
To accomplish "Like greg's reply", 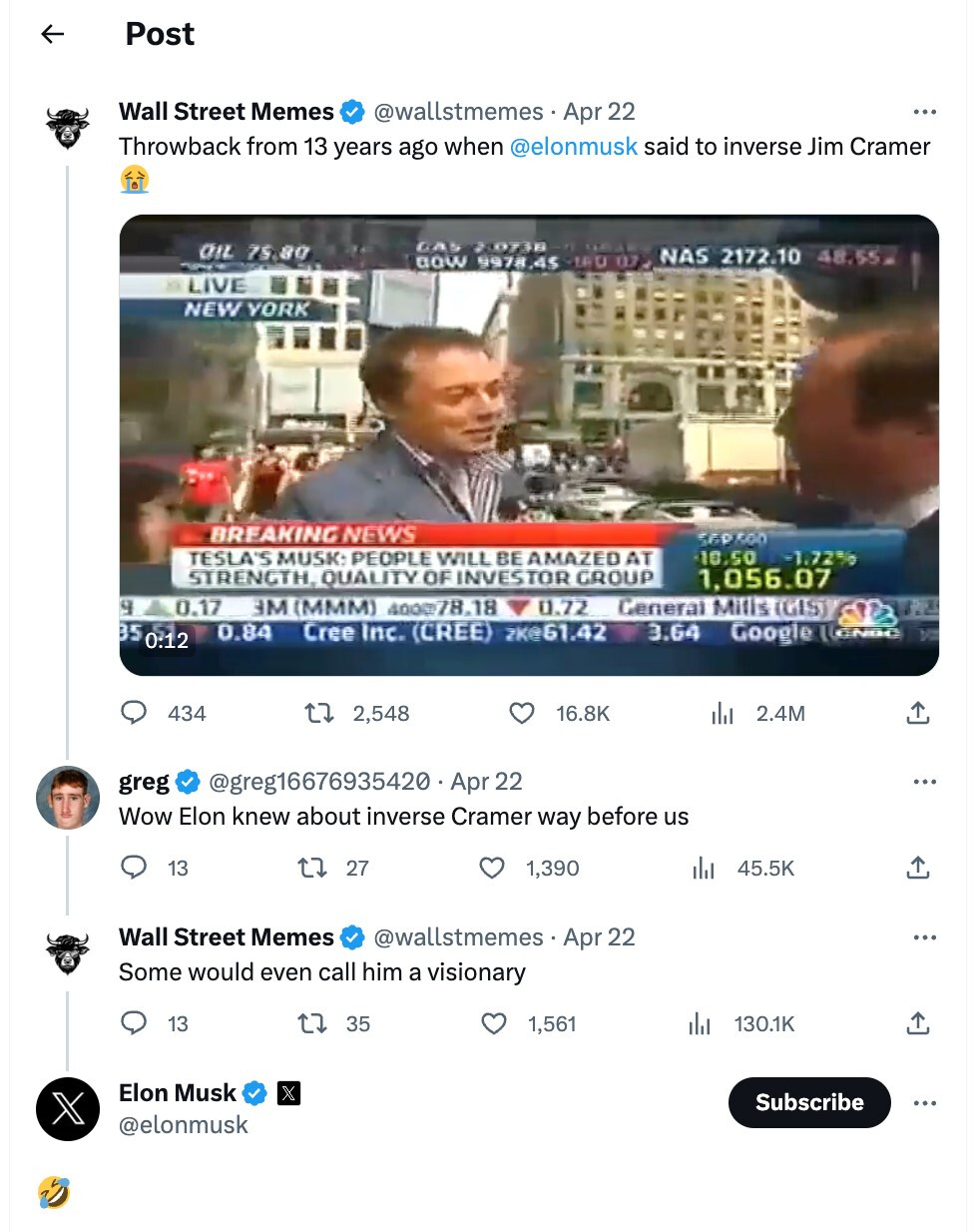I will [492, 868].
